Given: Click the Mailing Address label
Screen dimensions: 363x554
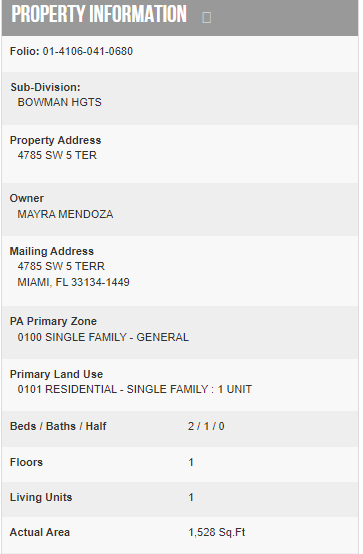Looking at the screenshot, I should pos(52,251).
